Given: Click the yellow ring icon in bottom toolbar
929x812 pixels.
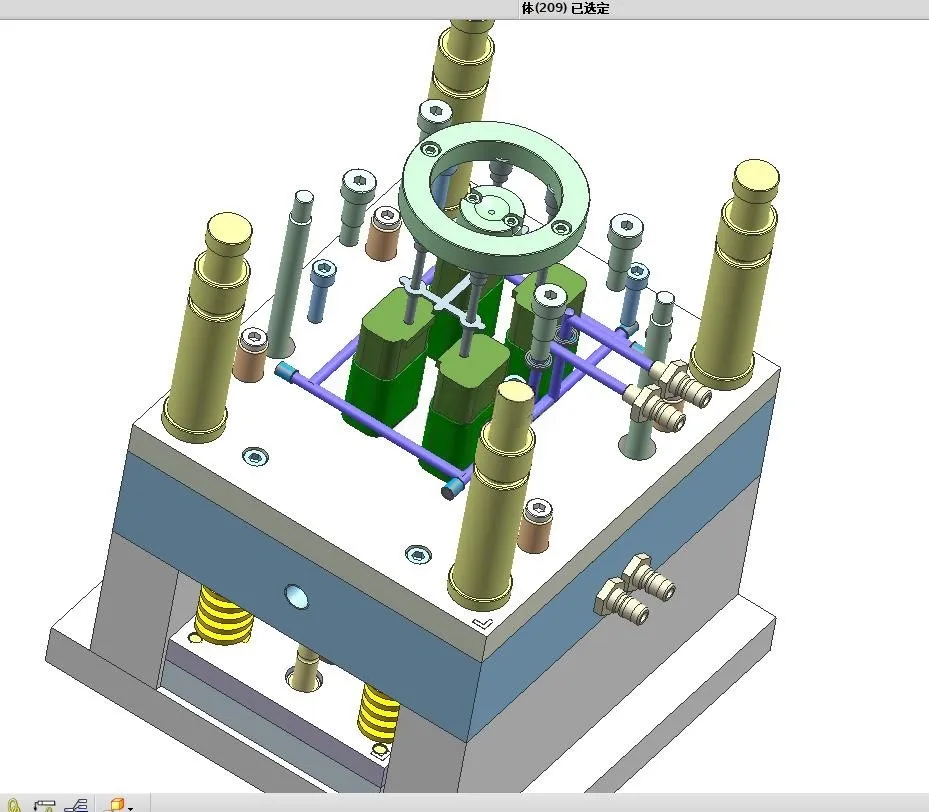Looking at the screenshot, I should point(15,805).
